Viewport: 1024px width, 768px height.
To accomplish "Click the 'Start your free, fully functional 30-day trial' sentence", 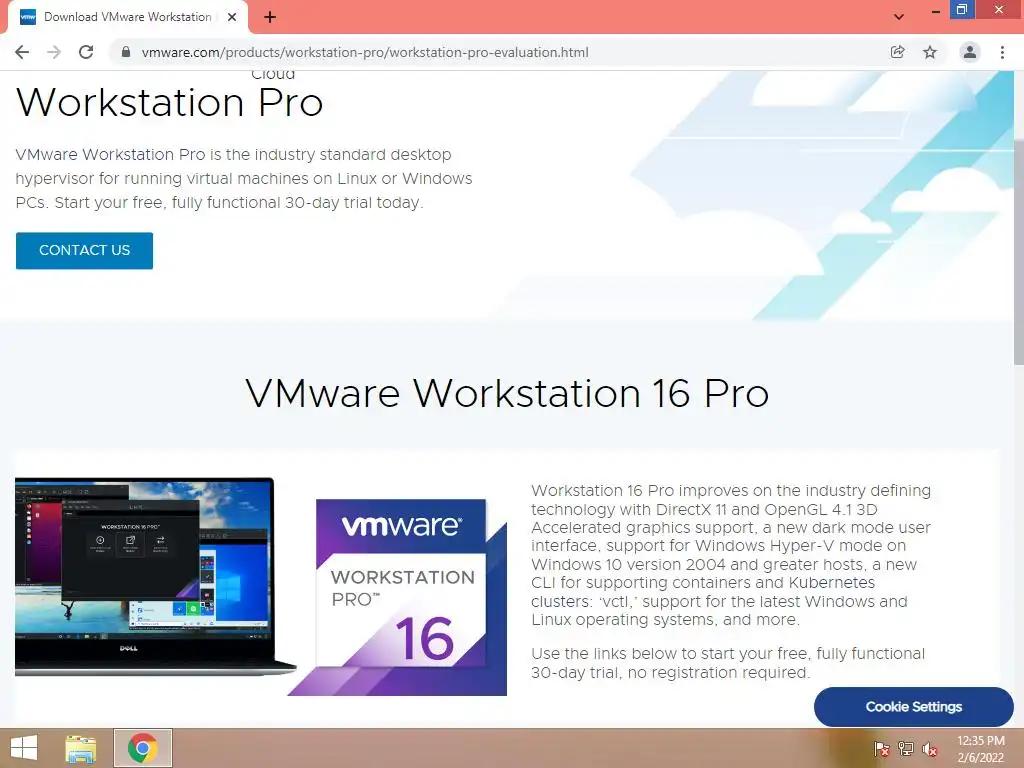I will [x=239, y=202].
